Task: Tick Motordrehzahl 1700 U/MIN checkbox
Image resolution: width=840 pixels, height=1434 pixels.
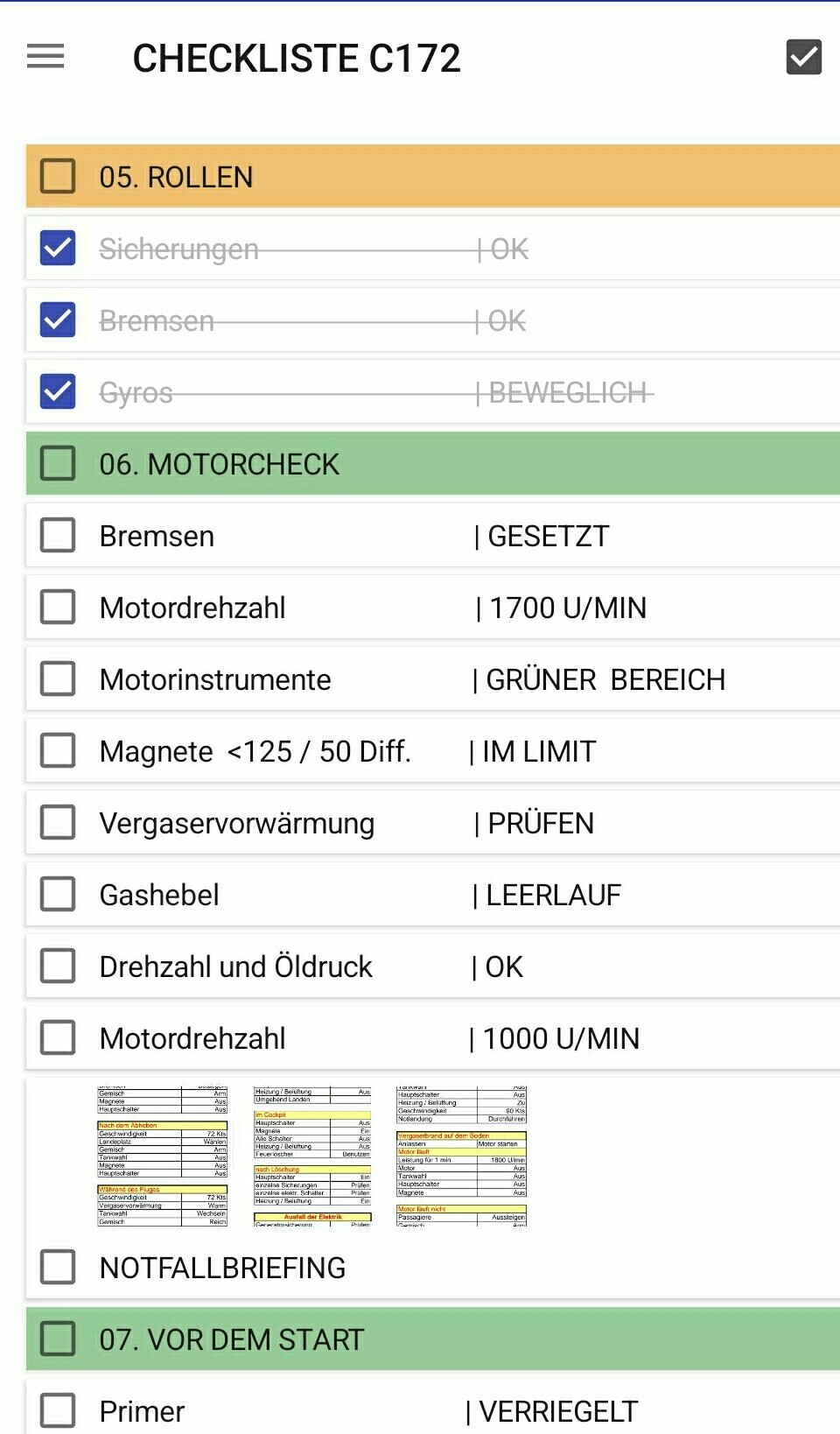Action: 58,608
